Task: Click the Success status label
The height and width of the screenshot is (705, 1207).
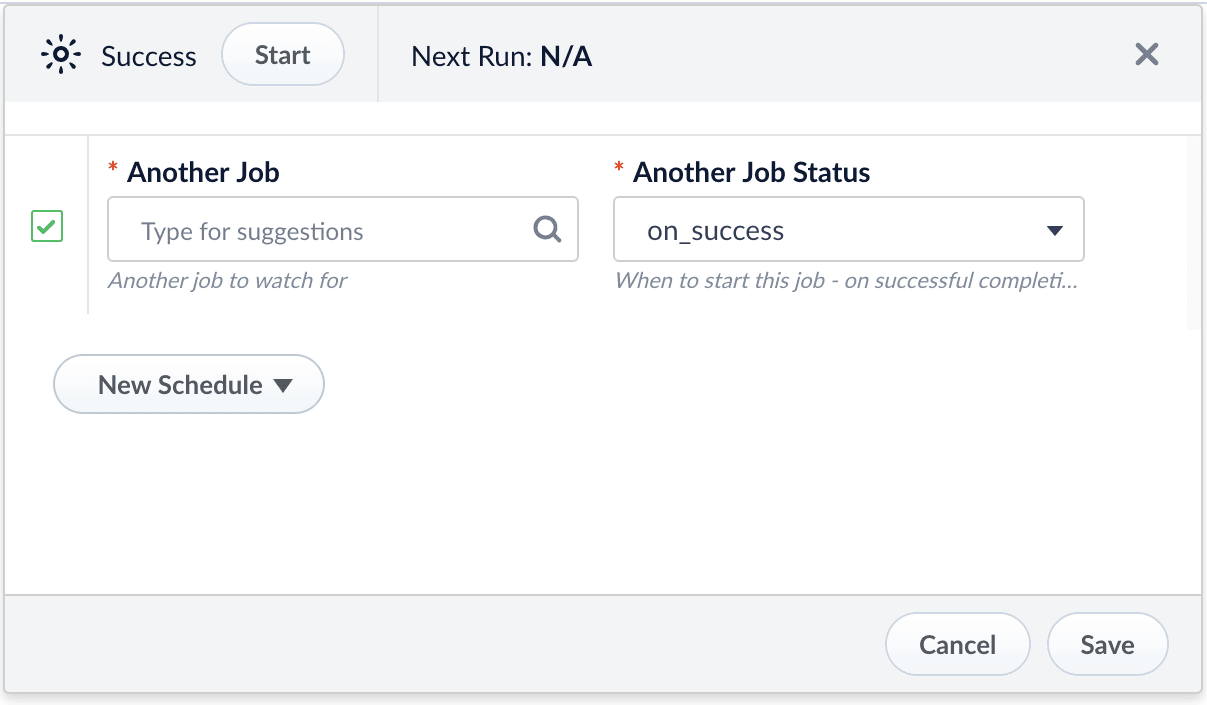Action: coord(149,57)
